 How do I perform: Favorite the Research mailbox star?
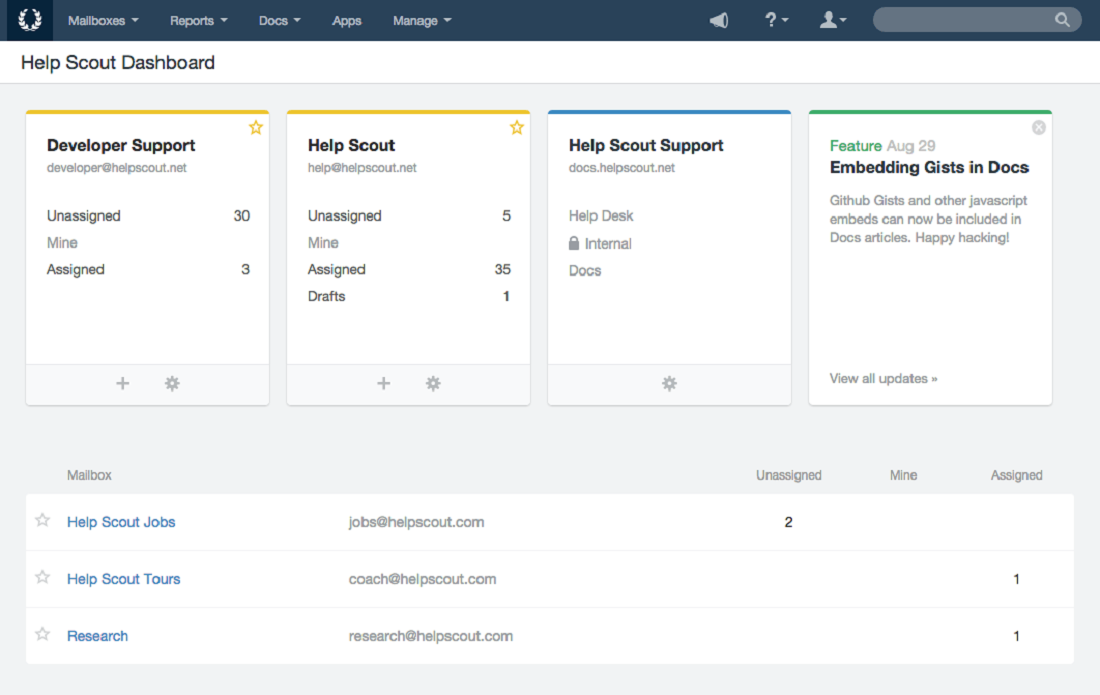[x=42, y=634]
